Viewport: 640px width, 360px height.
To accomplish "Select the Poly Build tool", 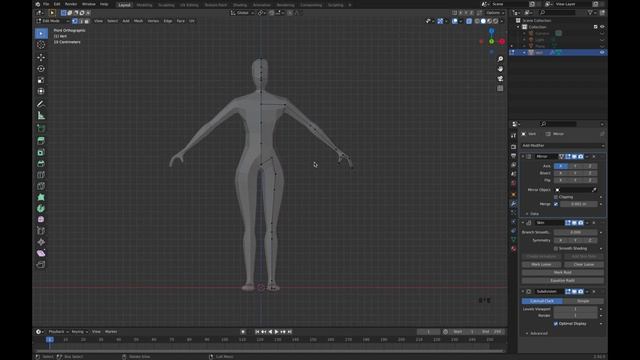I will tap(41, 197).
